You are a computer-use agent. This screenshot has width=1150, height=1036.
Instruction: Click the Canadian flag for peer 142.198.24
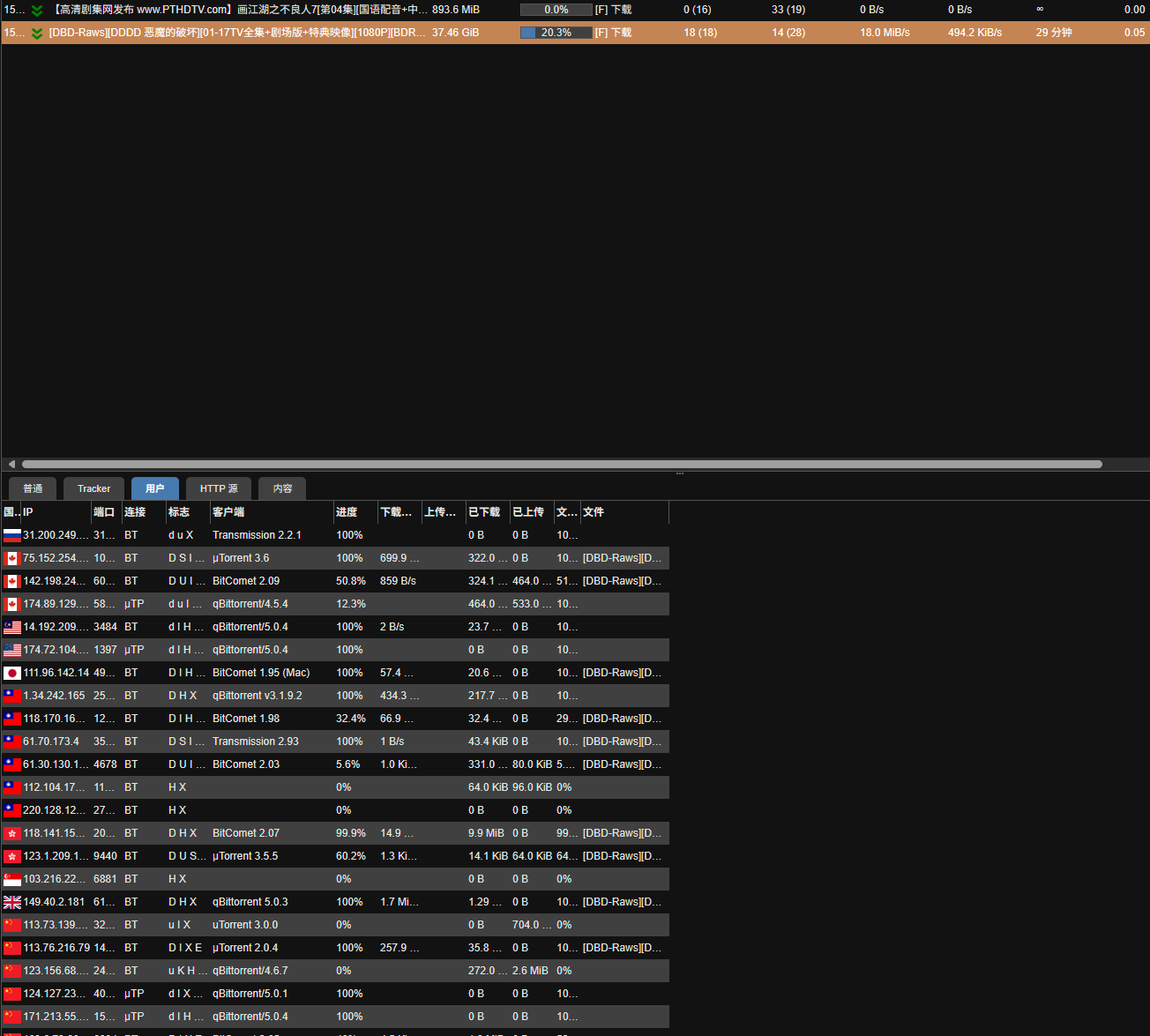coord(12,581)
